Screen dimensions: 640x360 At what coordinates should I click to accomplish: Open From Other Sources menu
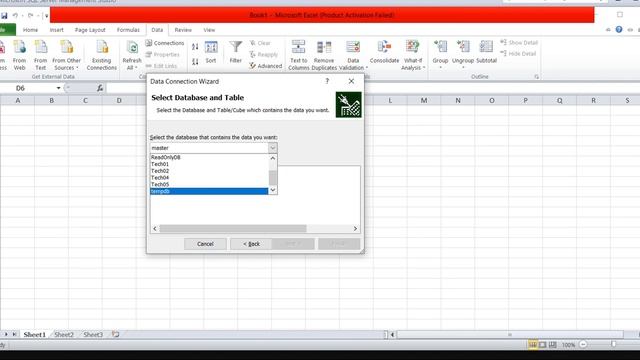click(67, 56)
